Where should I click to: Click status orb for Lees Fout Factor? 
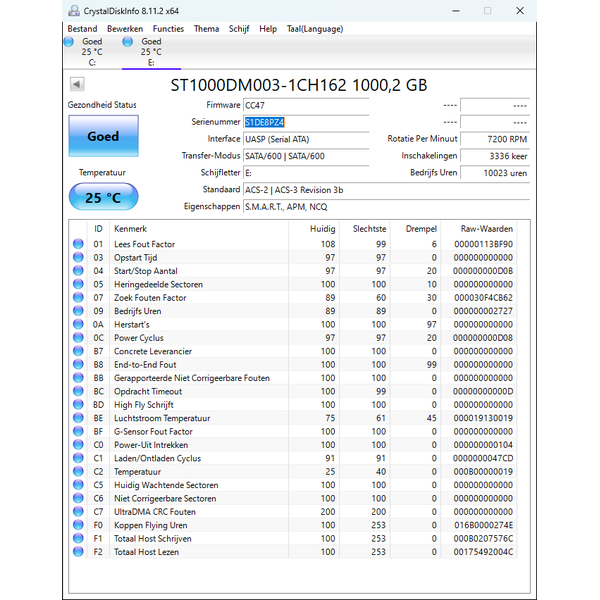tap(78, 244)
